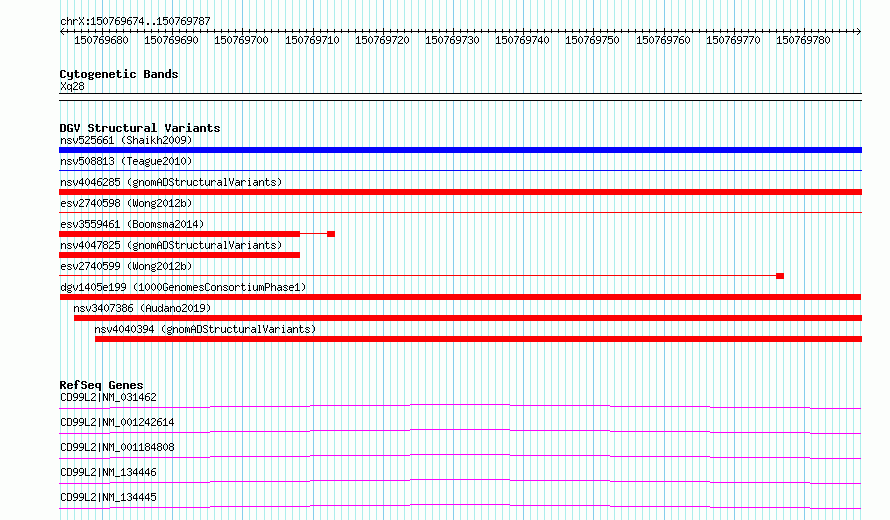Click the thick red esv3559461 bar segment
Viewport: 890px width, 520px height.
[x=179, y=234]
